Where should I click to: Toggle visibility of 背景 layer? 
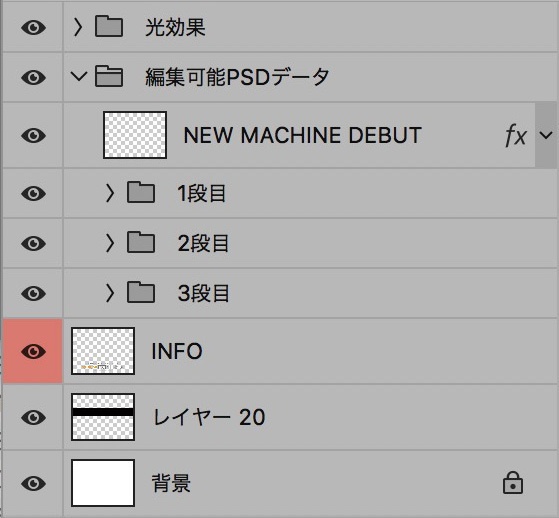[x=33, y=483]
